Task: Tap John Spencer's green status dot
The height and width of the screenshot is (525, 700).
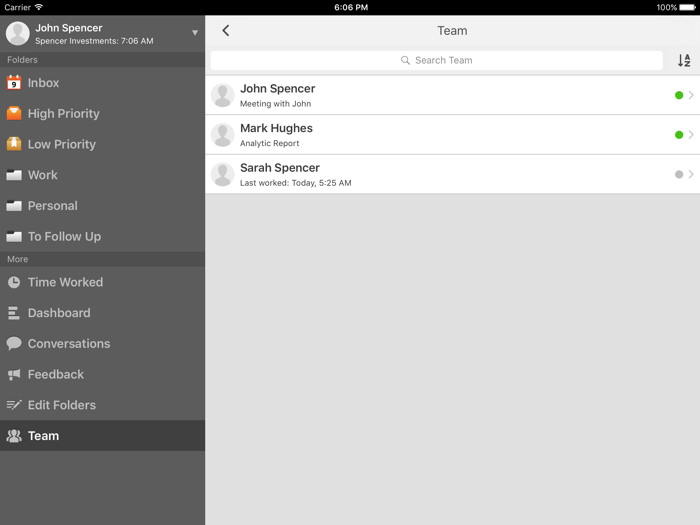Action: coord(679,95)
